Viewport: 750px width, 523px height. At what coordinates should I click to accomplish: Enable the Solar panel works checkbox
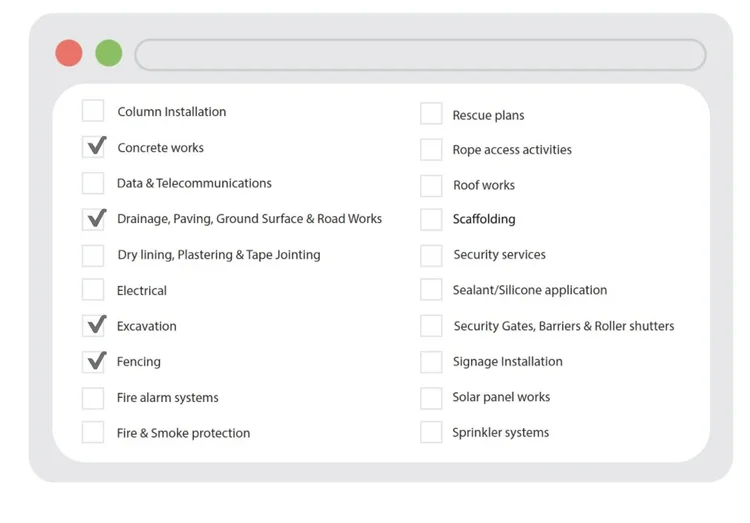431,398
